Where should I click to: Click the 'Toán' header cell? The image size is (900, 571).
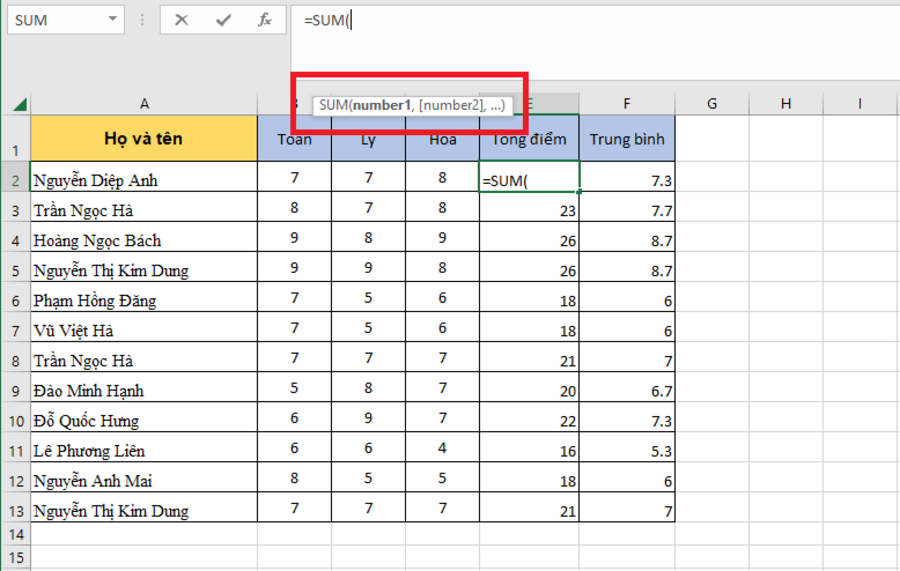[x=294, y=138]
